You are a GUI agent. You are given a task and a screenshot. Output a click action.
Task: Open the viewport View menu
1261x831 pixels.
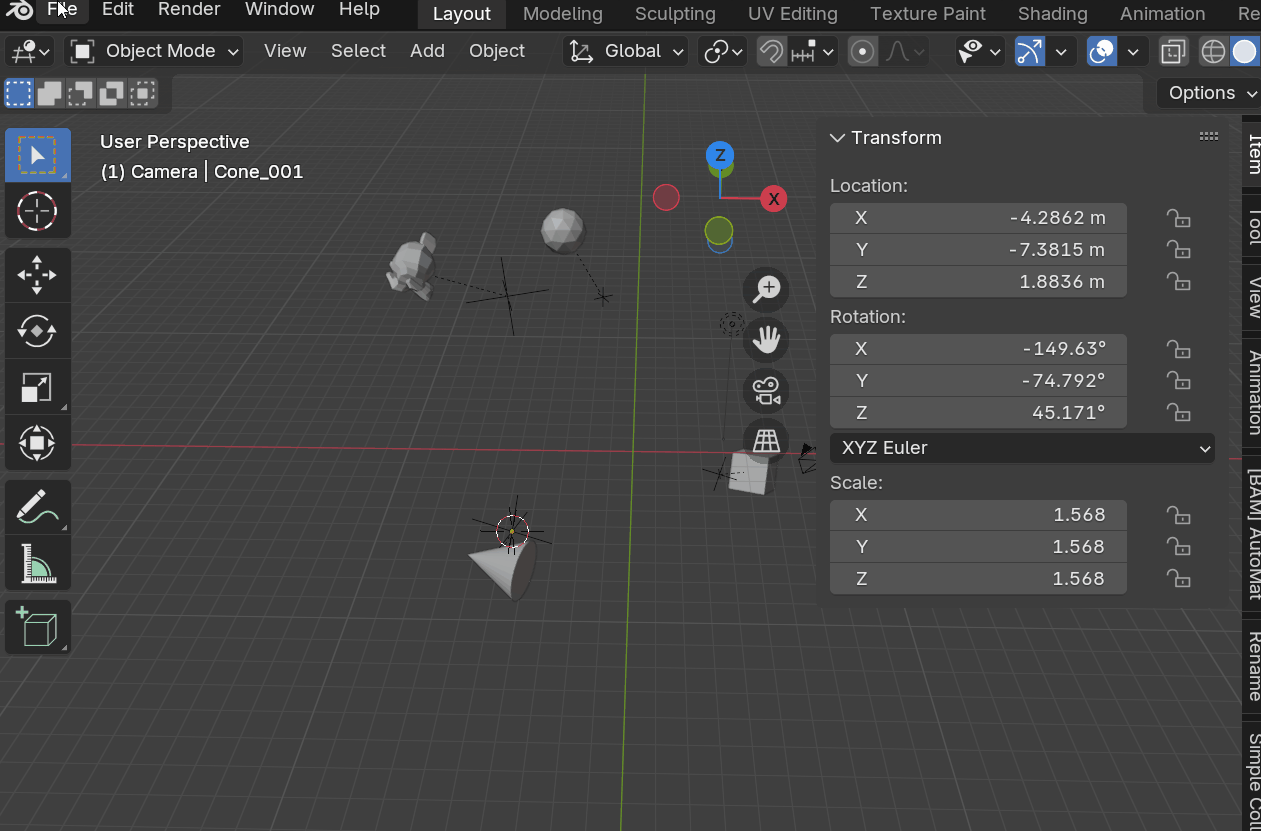285,51
